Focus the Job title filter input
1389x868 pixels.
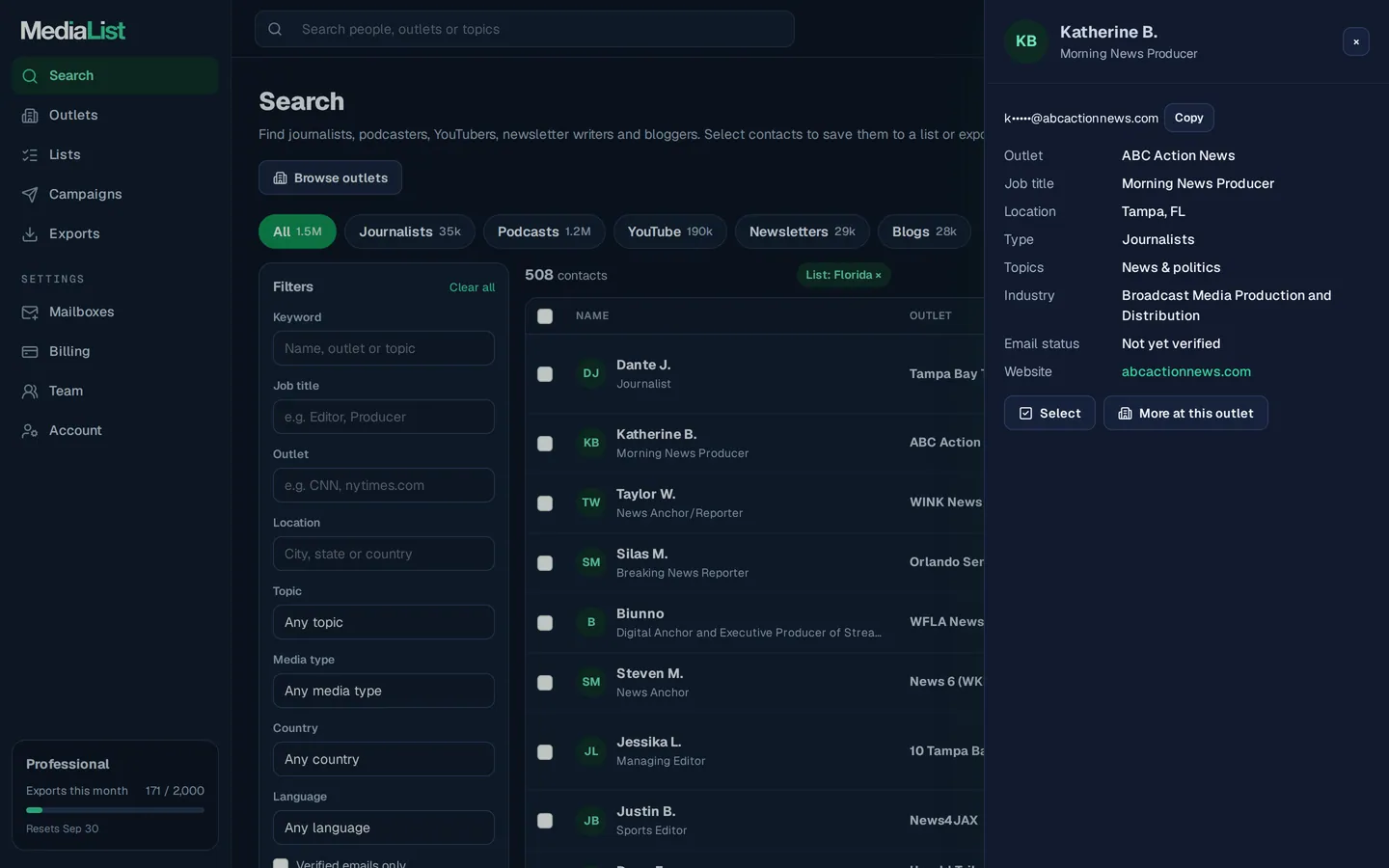384,417
